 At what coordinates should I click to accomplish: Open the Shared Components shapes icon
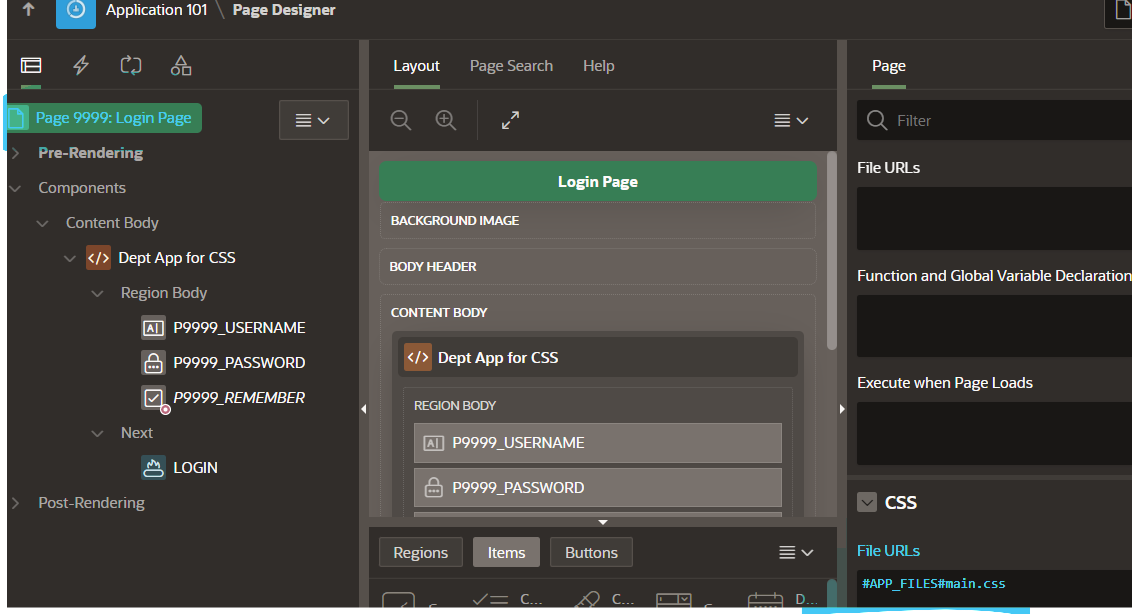click(x=181, y=66)
